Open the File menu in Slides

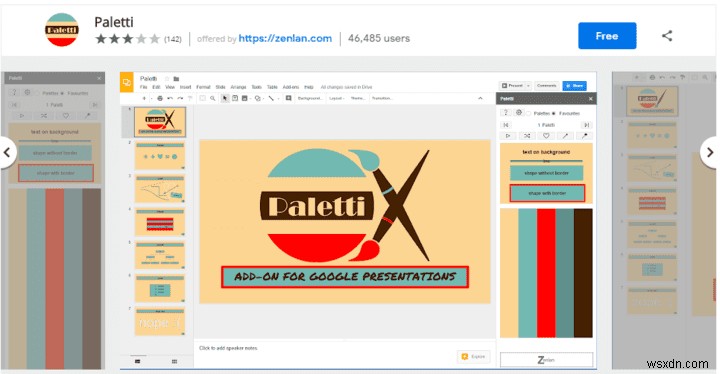(x=144, y=87)
